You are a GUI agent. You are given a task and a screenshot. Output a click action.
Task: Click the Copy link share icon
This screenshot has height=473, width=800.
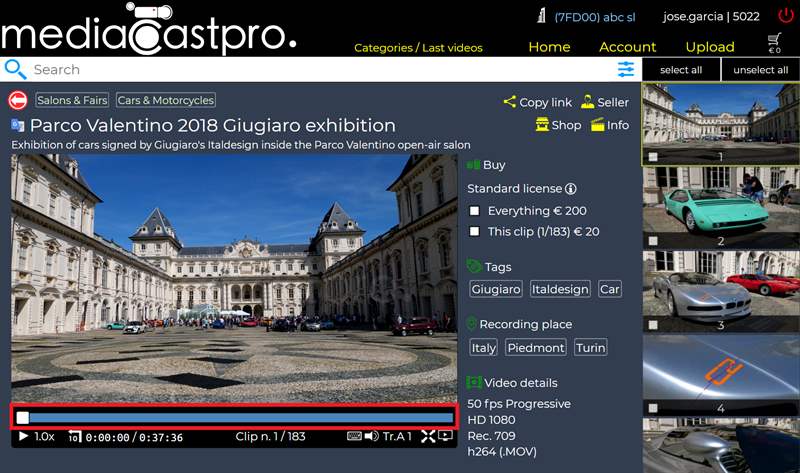(509, 102)
